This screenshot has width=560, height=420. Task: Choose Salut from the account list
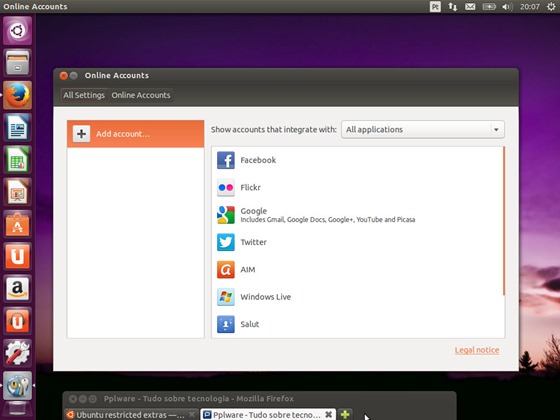pos(357,324)
